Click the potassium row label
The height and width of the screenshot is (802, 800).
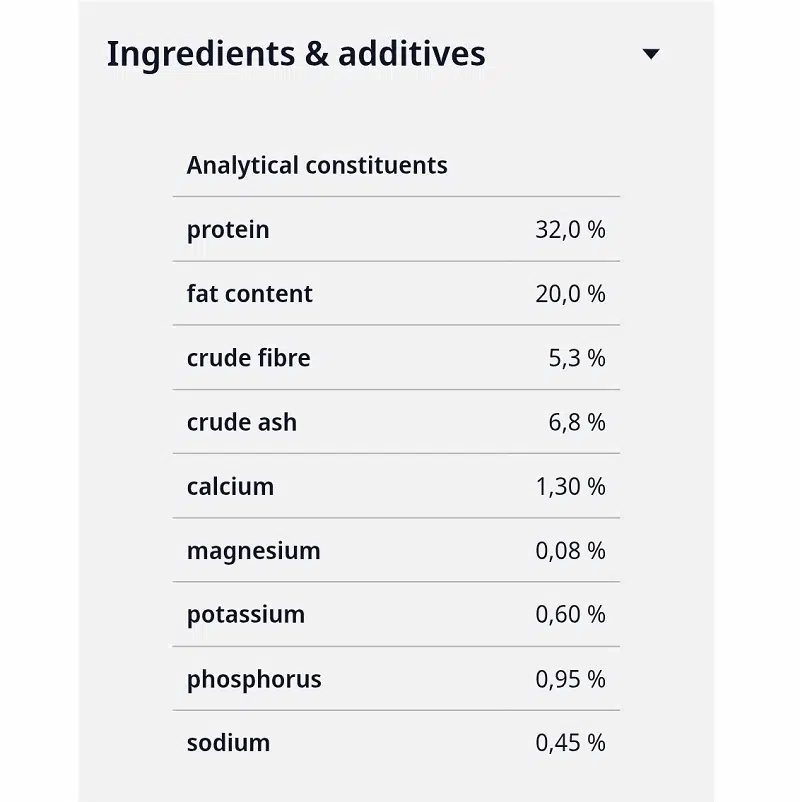click(x=246, y=615)
